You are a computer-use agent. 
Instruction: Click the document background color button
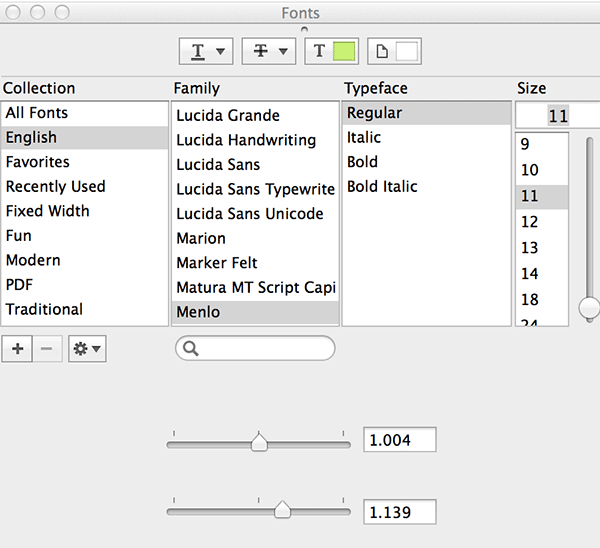click(395, 50)
